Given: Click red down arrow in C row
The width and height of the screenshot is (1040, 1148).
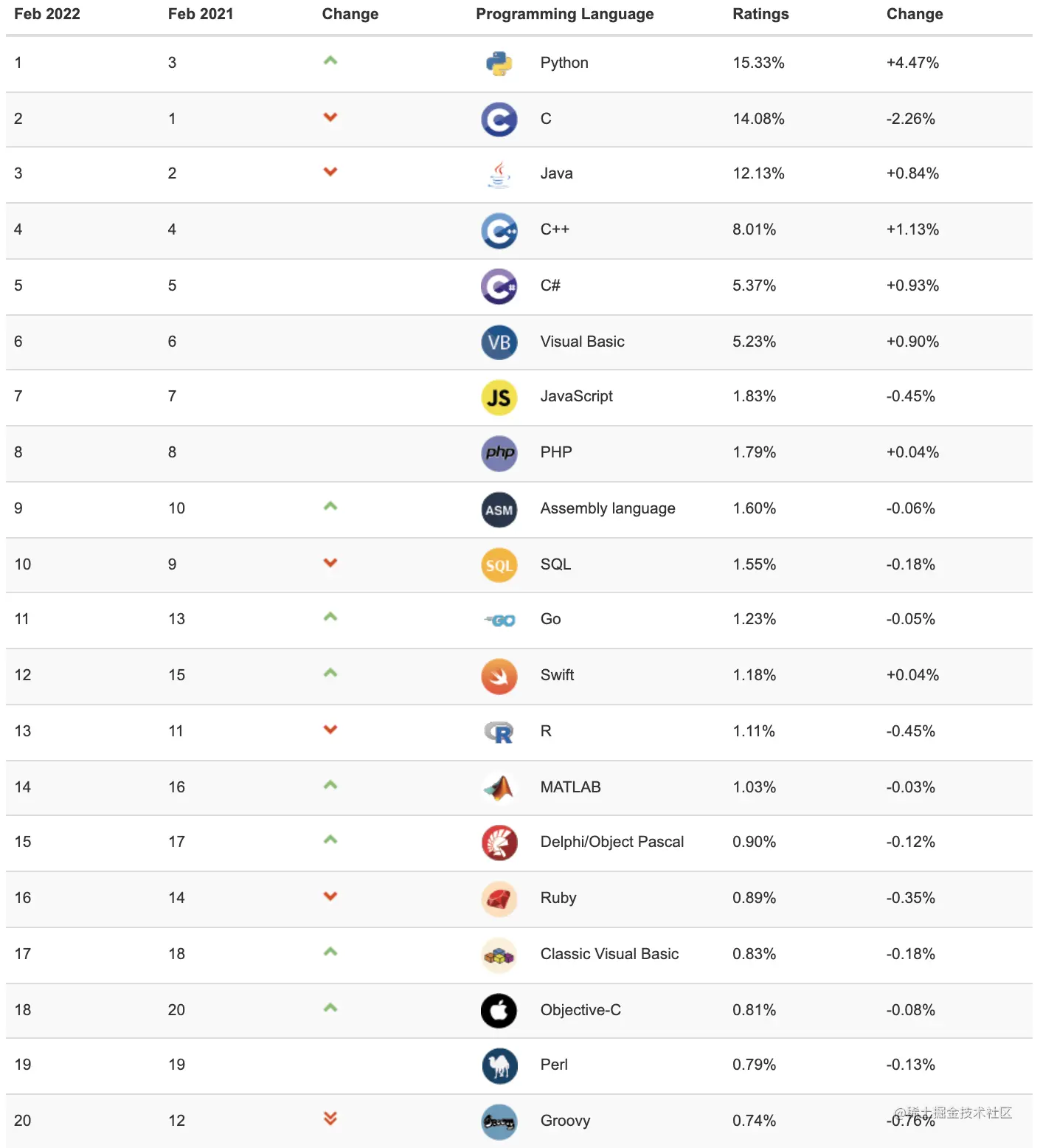Looking at the screenshot, I should [x=330, y=117].
